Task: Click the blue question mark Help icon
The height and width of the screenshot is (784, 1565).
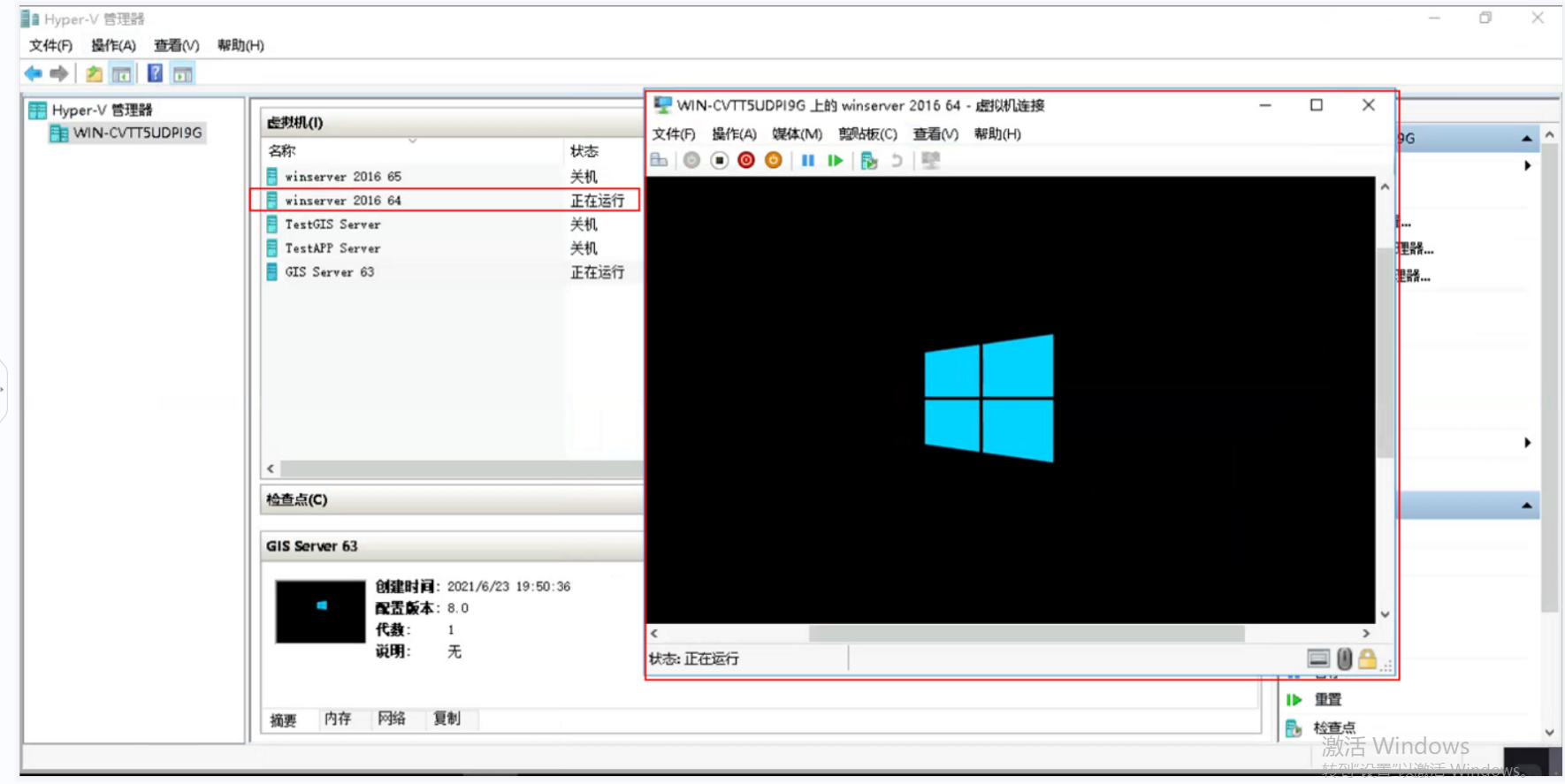Action: click(x=155, y=73)
